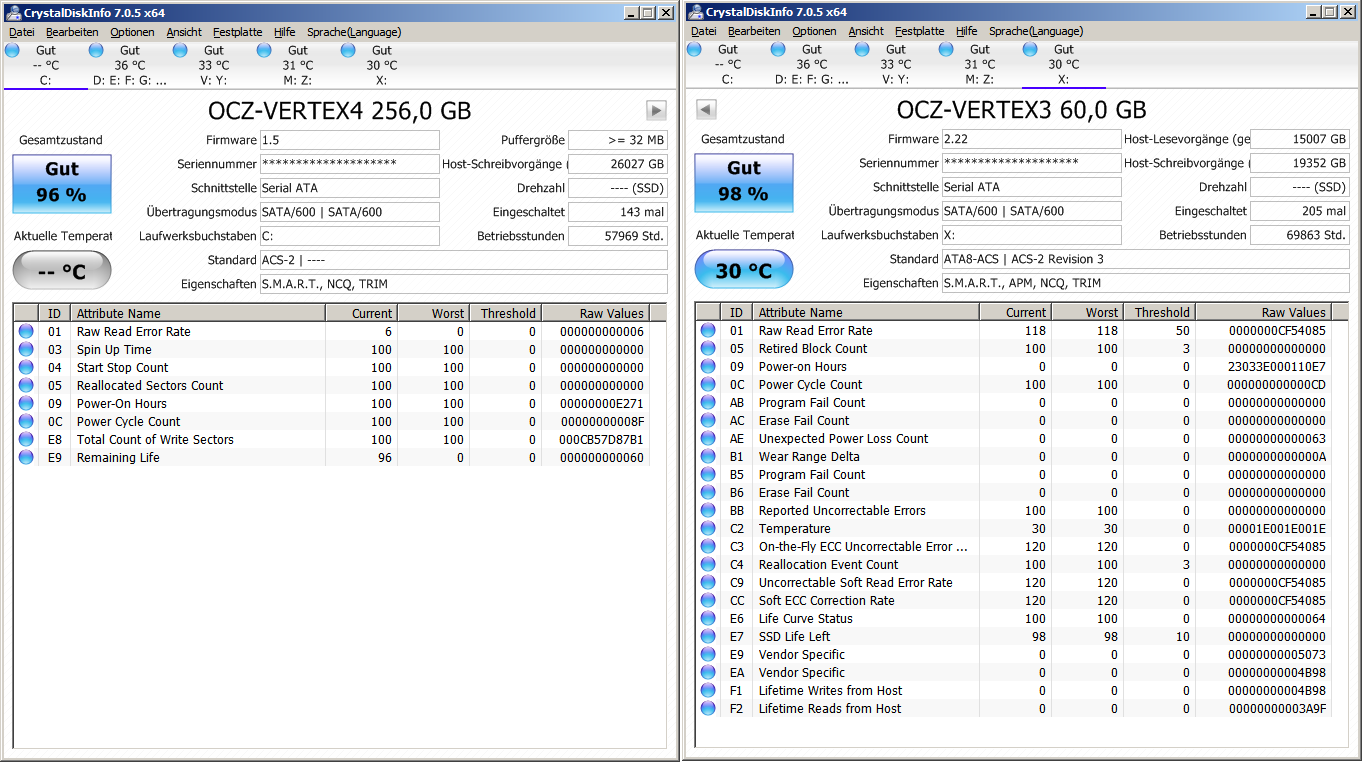This screenshot has height=762, width=1370.
Task: Select Start Stop Count row
Action: pyautogui.click(x=331, y=367)
